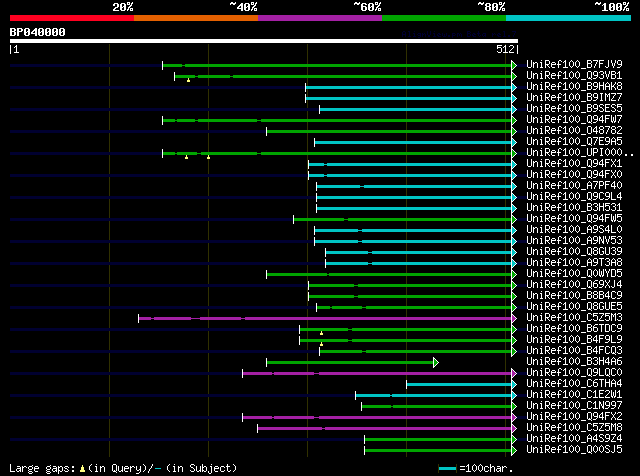Image resolution: width=640 pixels, height=476 pixels.
Task: Select the UniRef100_C5Z5M8 label
Action: [574, 428]
